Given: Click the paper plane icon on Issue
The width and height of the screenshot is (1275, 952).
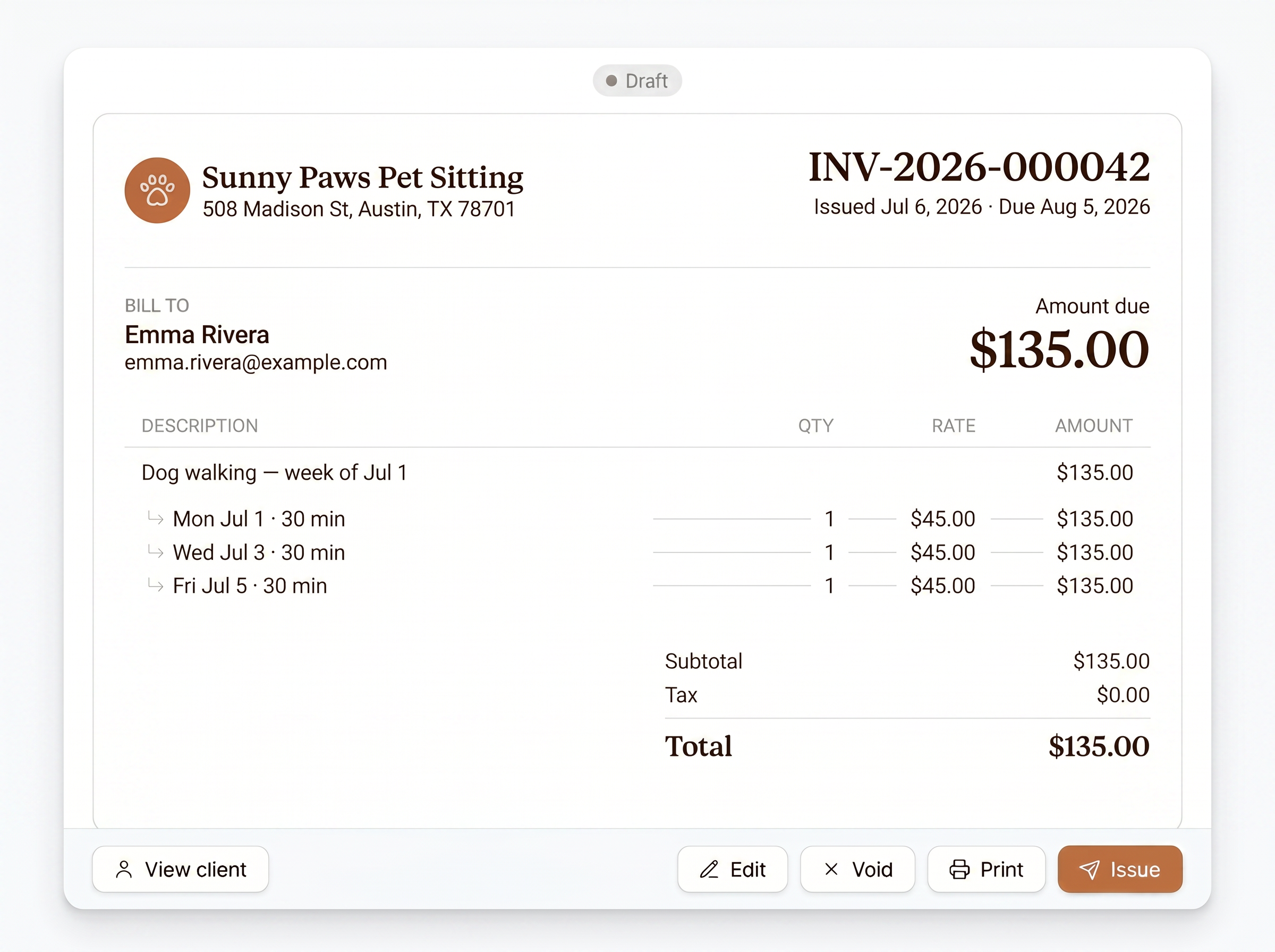Looking at the screenshot, I should point(1089,869).
